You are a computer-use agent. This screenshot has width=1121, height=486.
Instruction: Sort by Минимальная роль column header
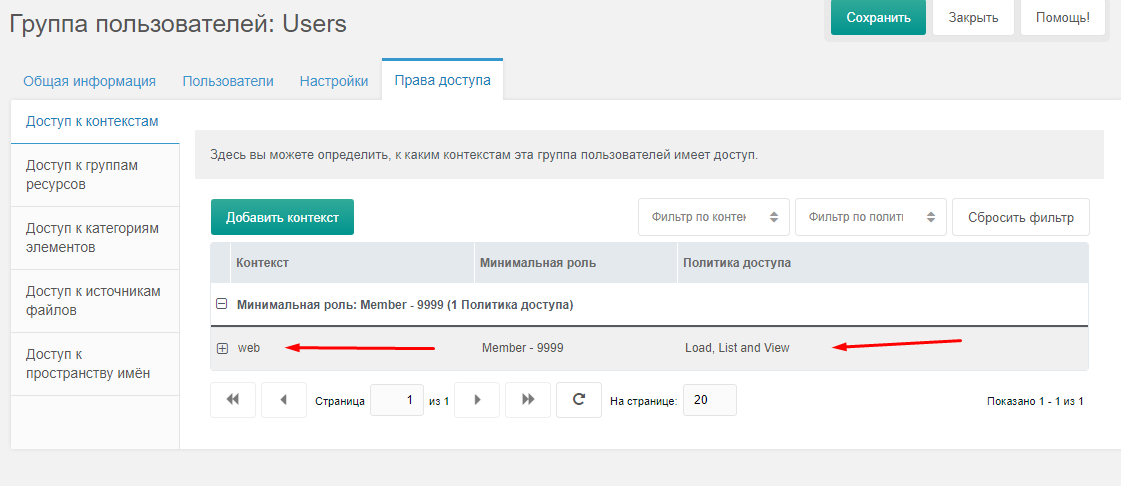pos(576,263)
